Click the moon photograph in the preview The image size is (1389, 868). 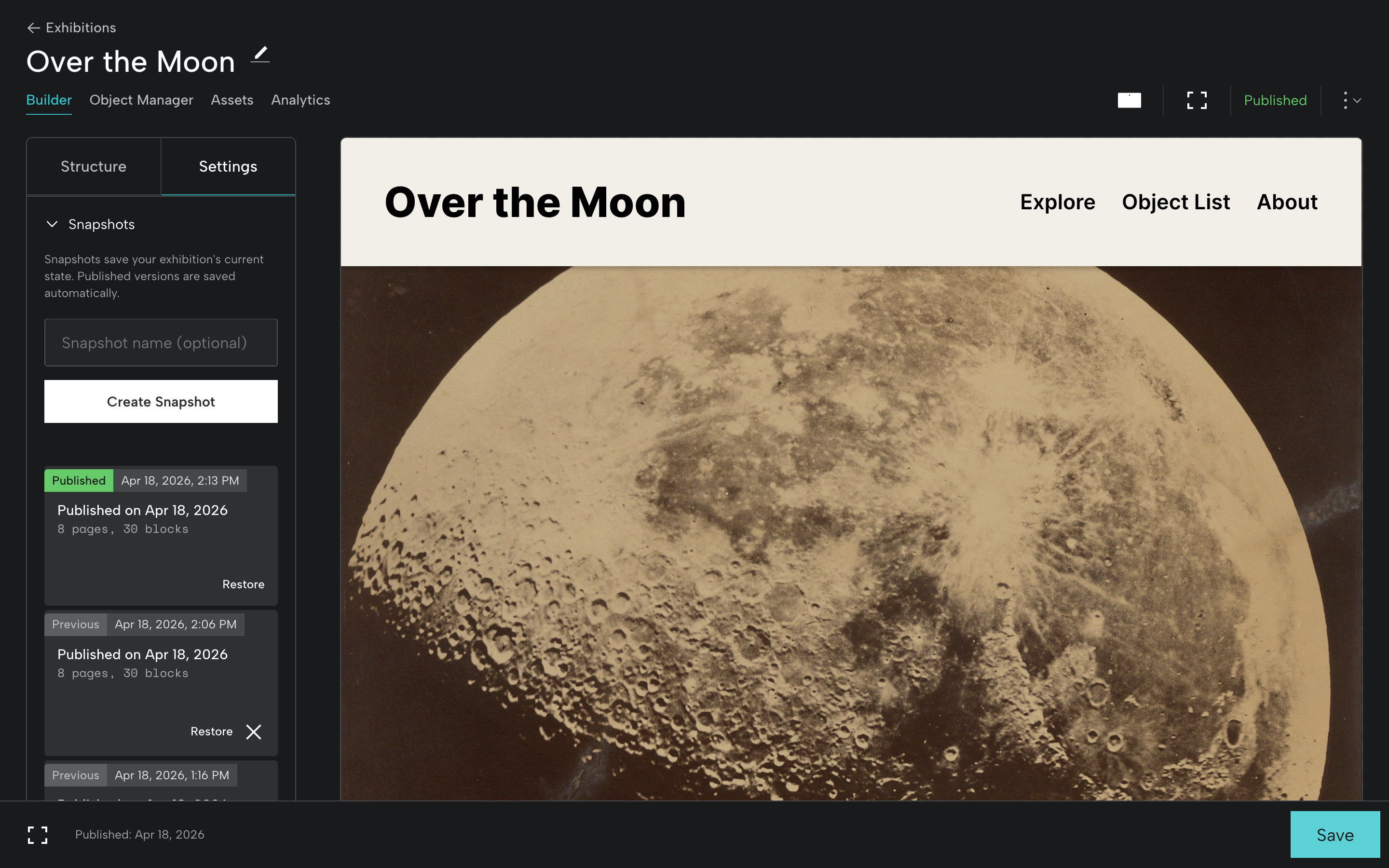pyautogui.click(x=851, y=533)
